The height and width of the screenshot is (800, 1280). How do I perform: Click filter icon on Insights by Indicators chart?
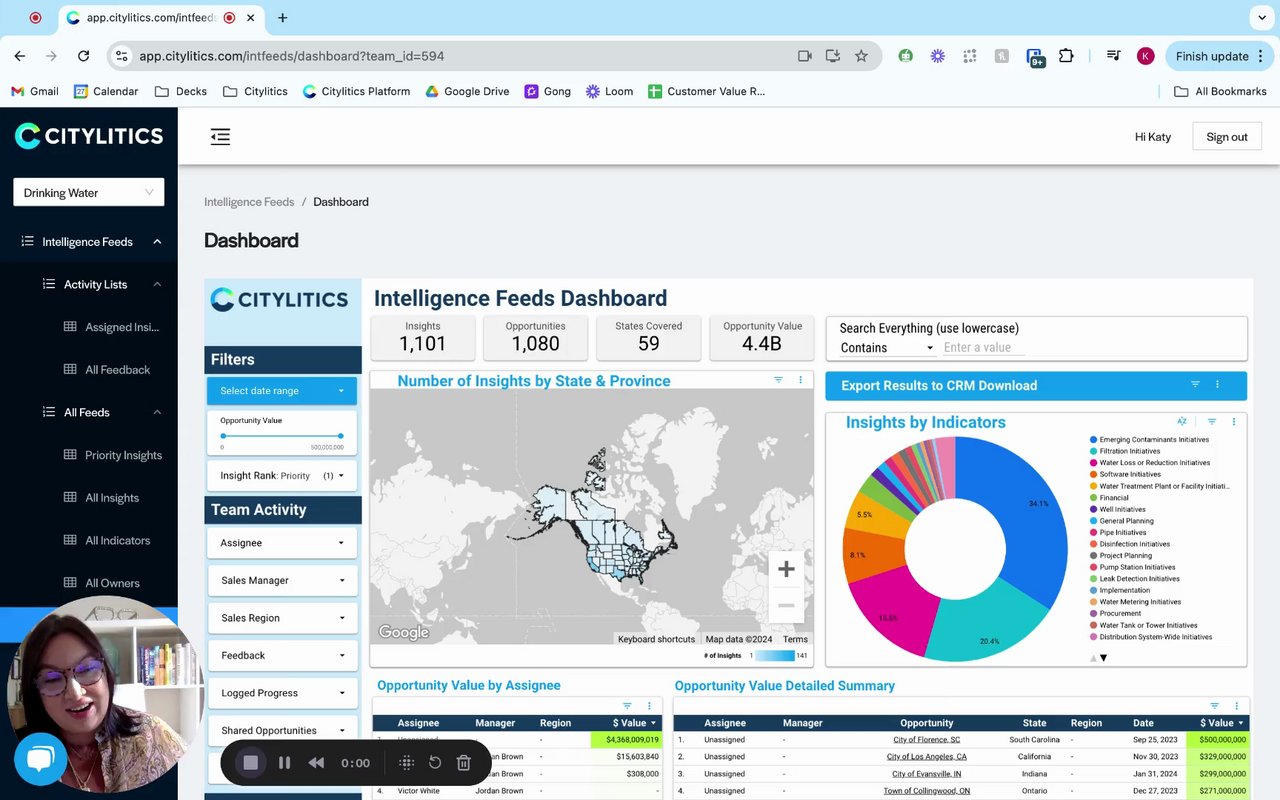coord(1212,422)
